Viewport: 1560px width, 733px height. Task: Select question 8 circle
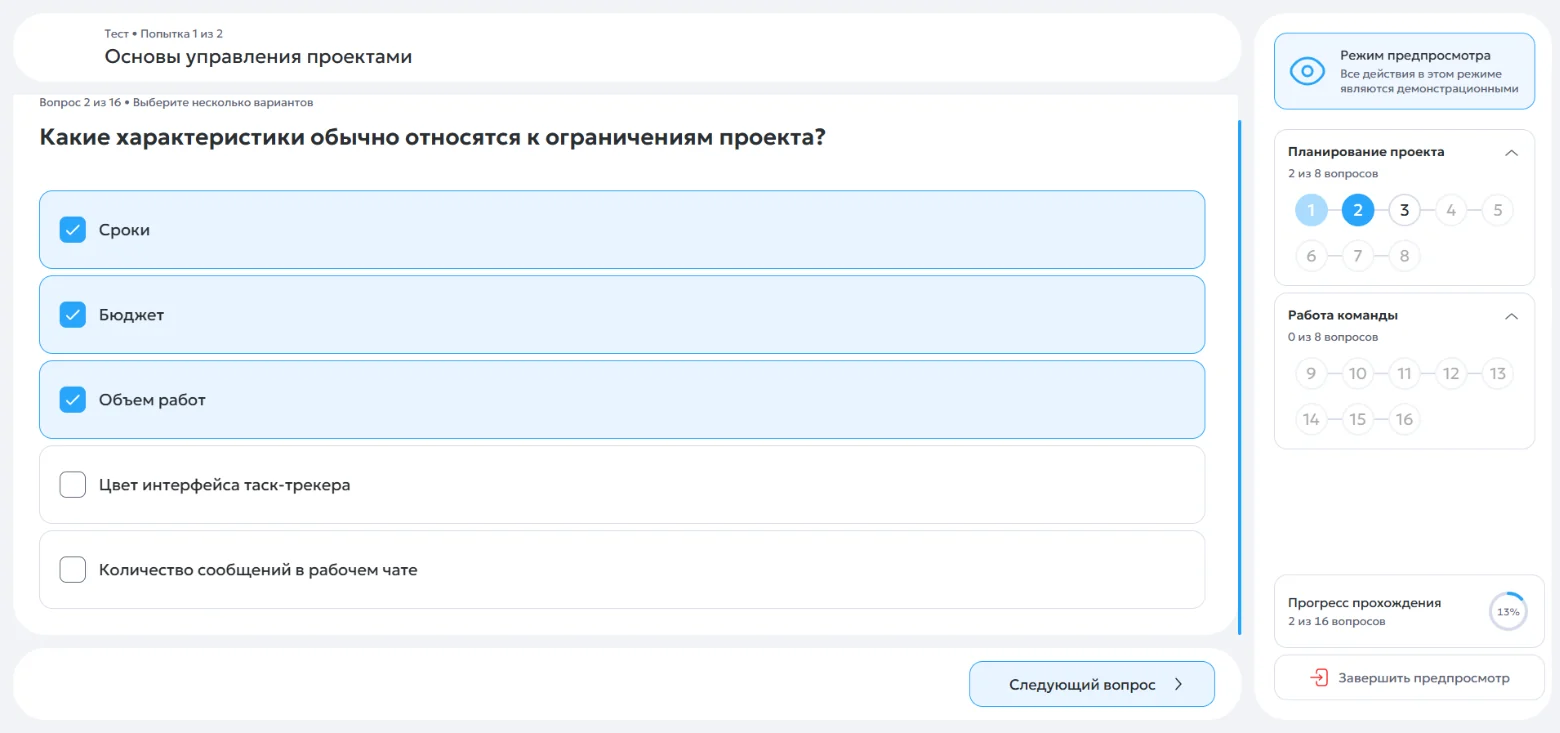click(1404, 256)
